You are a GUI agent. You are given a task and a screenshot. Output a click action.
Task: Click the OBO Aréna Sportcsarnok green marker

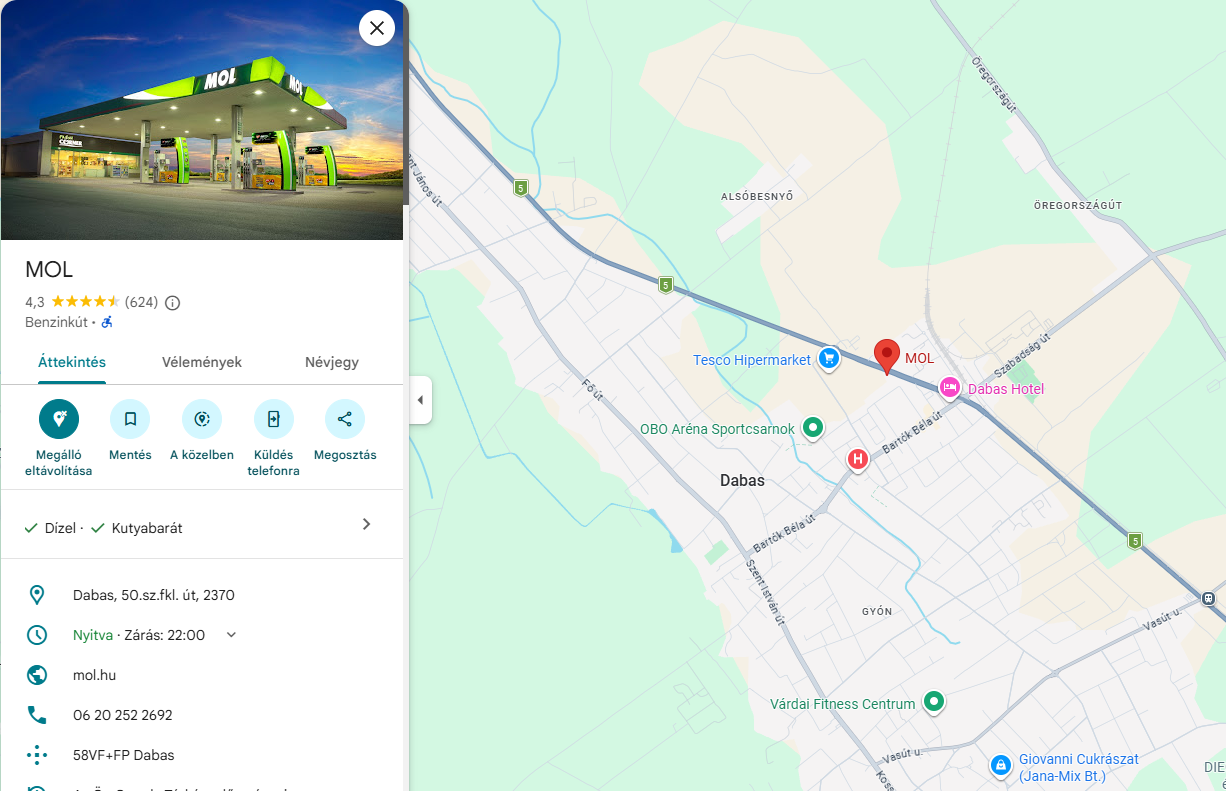[813, 428]
